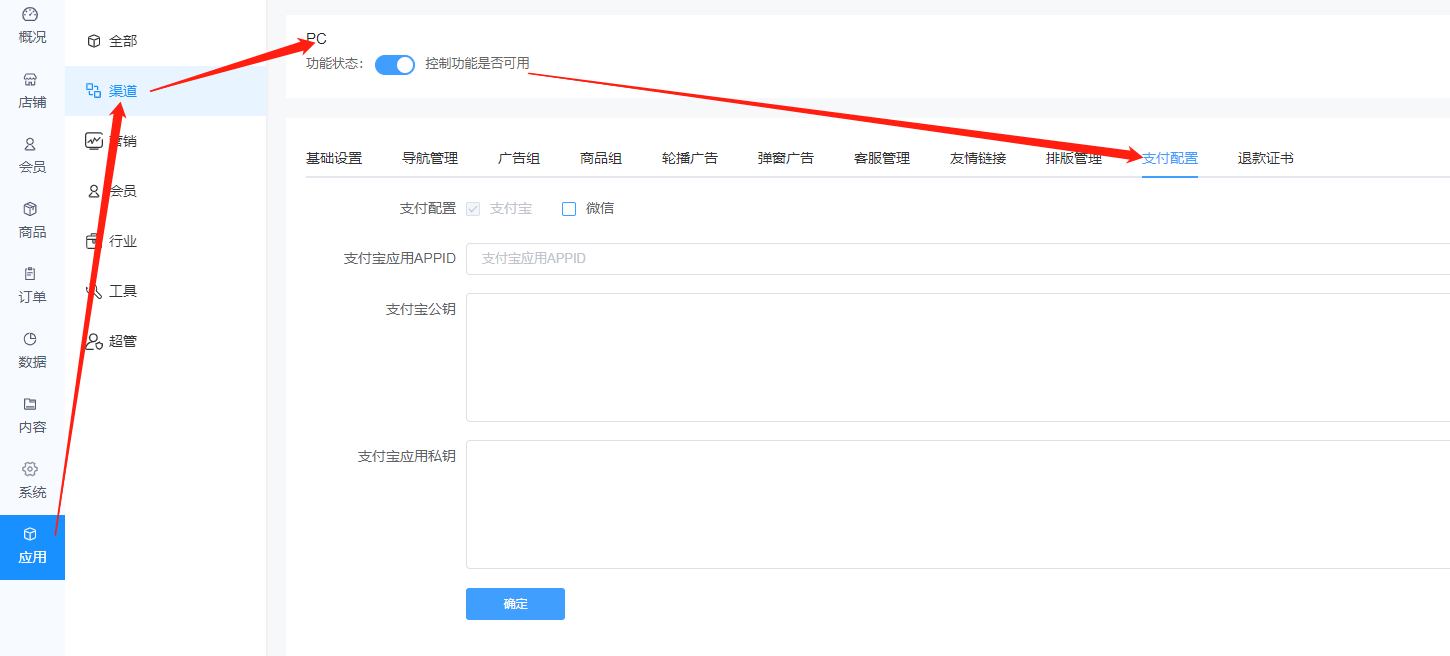Click the PC heading text
Image resolution: width=1450 pixels, height=656 pixels.
pos(316,39)
